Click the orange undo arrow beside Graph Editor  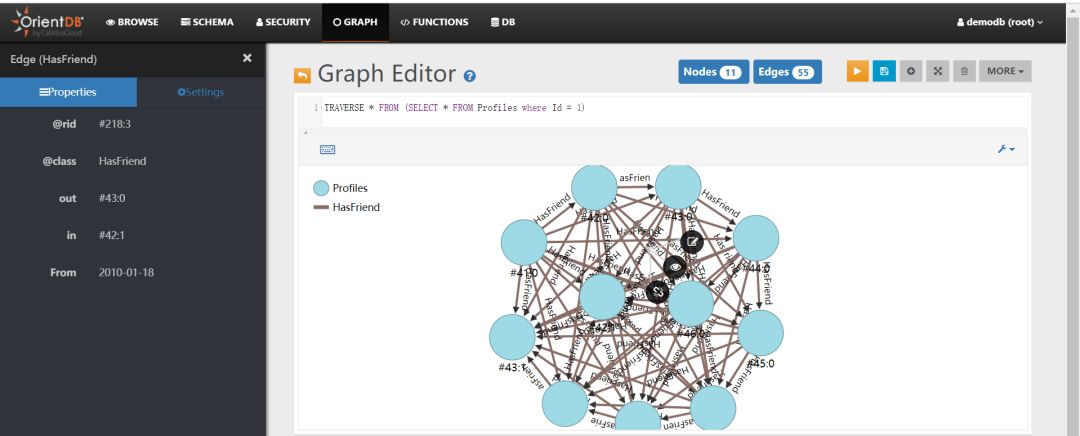[x=301, y=76]
